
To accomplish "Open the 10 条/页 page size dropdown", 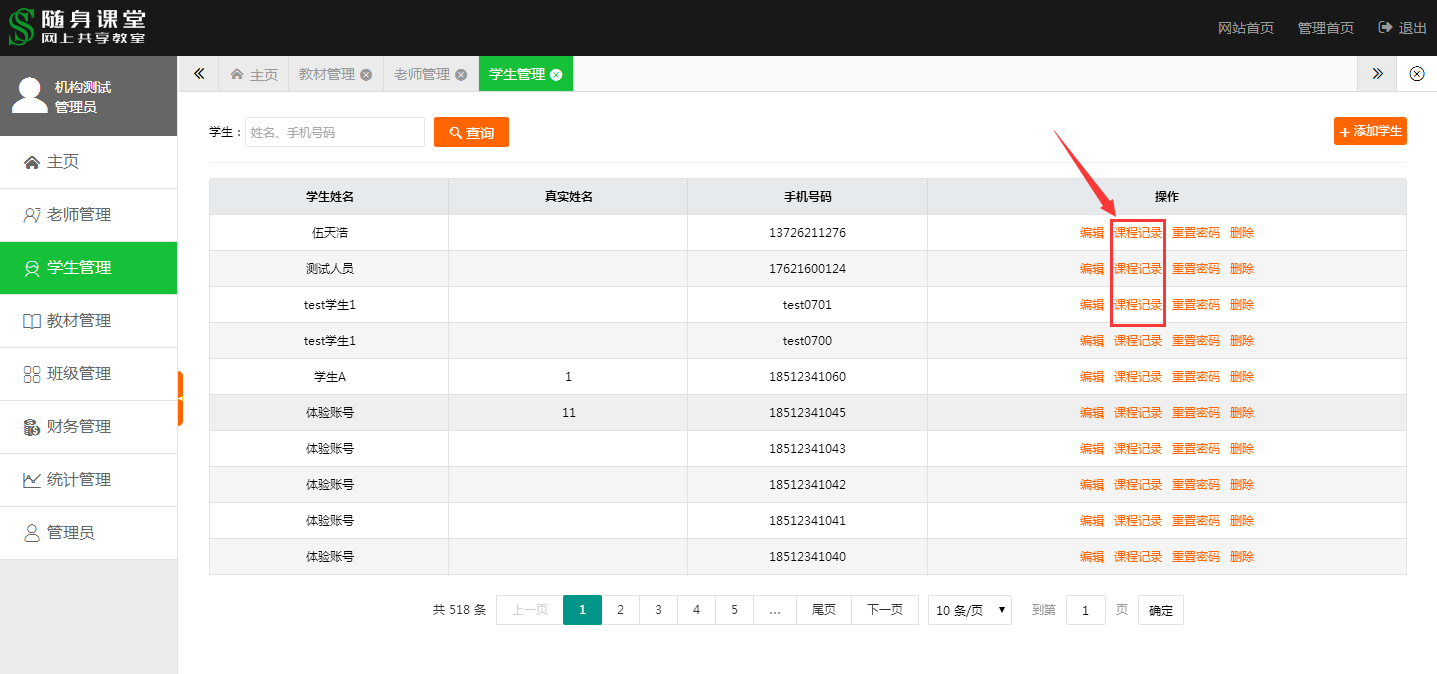I will click(969, 610).
